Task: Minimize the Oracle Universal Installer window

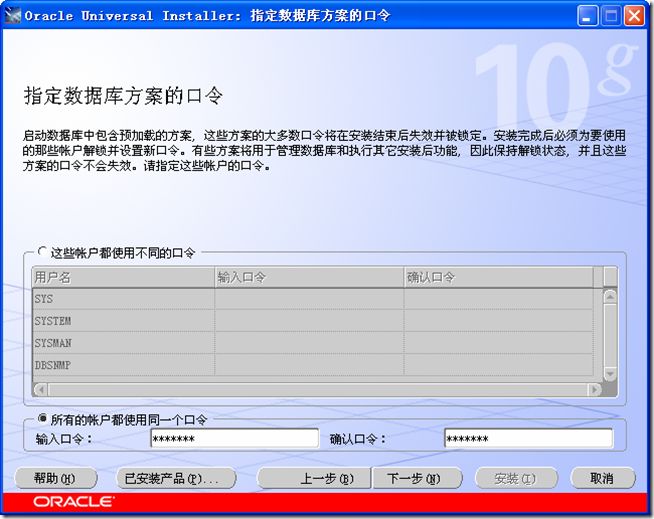Action: (587, 16)
